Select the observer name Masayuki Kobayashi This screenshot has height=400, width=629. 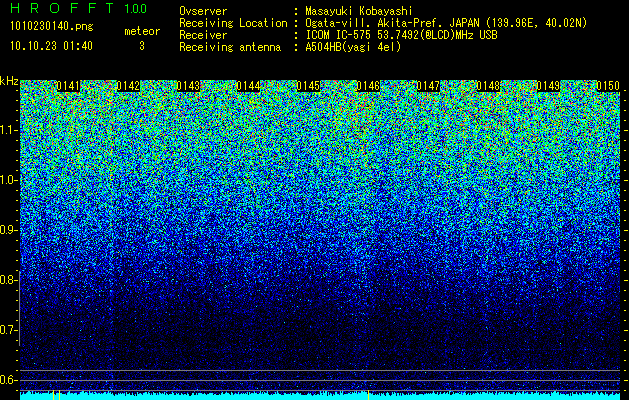coord(359,11)
